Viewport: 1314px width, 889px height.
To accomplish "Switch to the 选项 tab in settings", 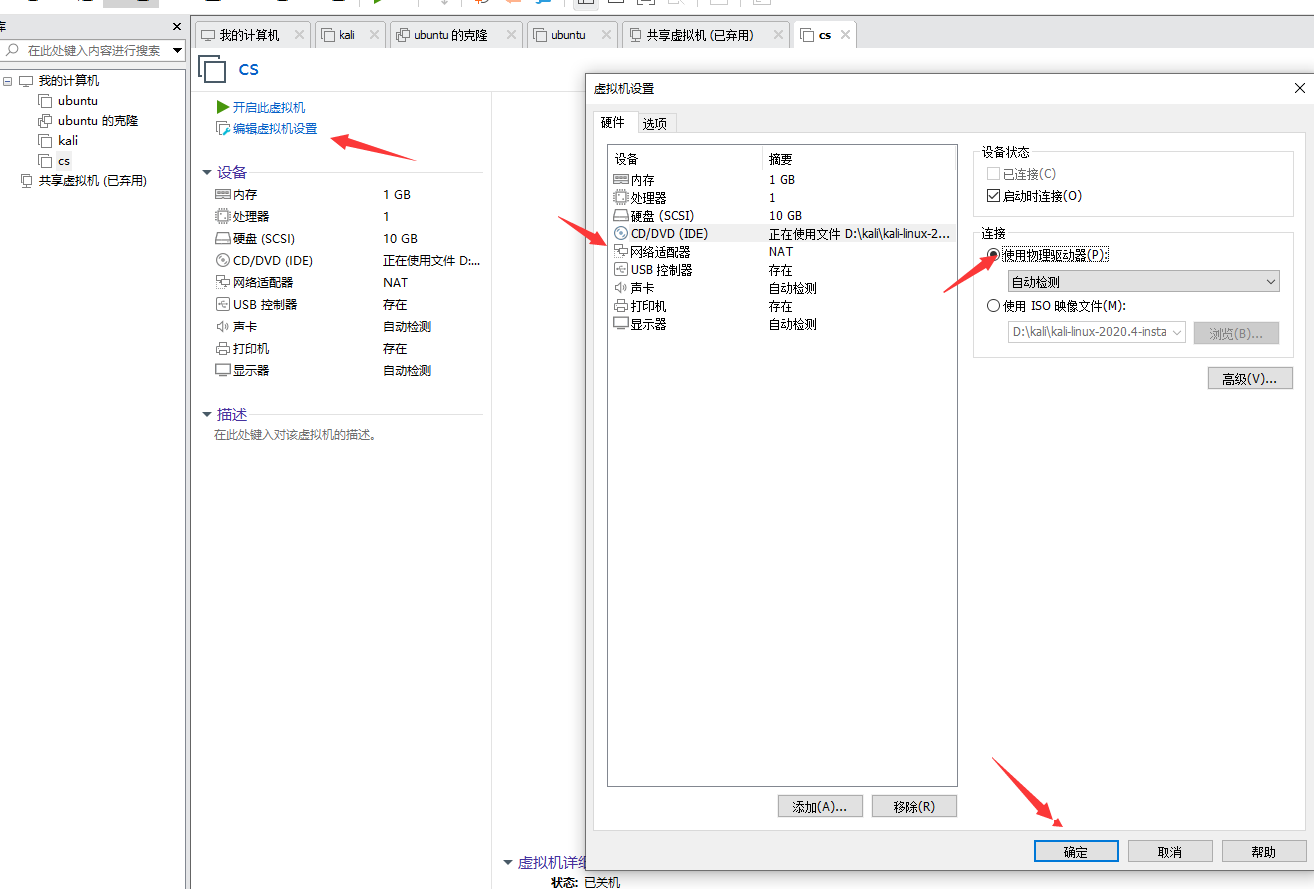I will (x=655, y=123).
